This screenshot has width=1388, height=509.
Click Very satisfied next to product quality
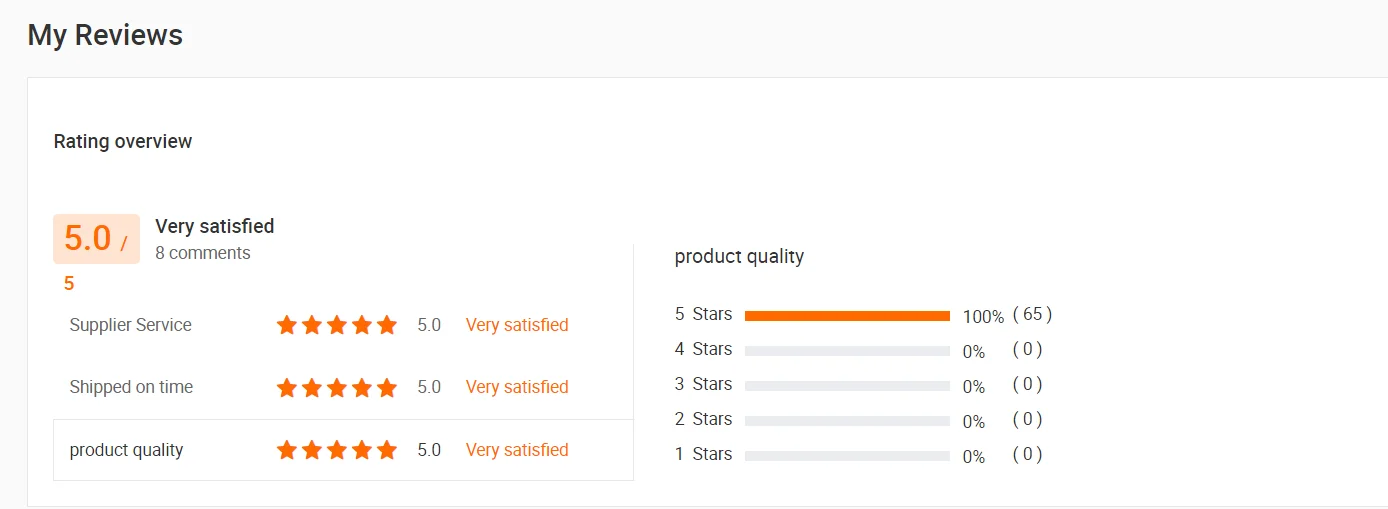coord(517,450)
